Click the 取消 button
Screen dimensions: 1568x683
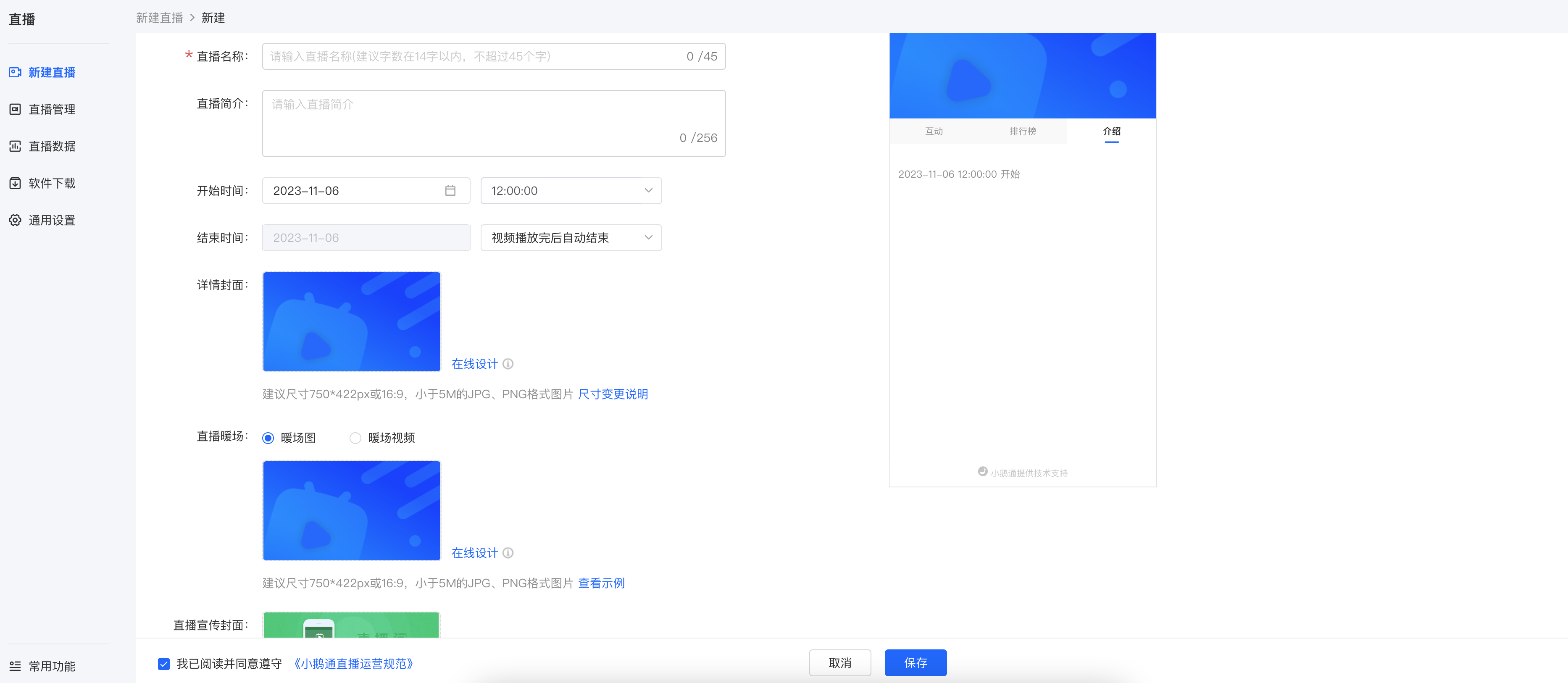[x=840, y=663]
